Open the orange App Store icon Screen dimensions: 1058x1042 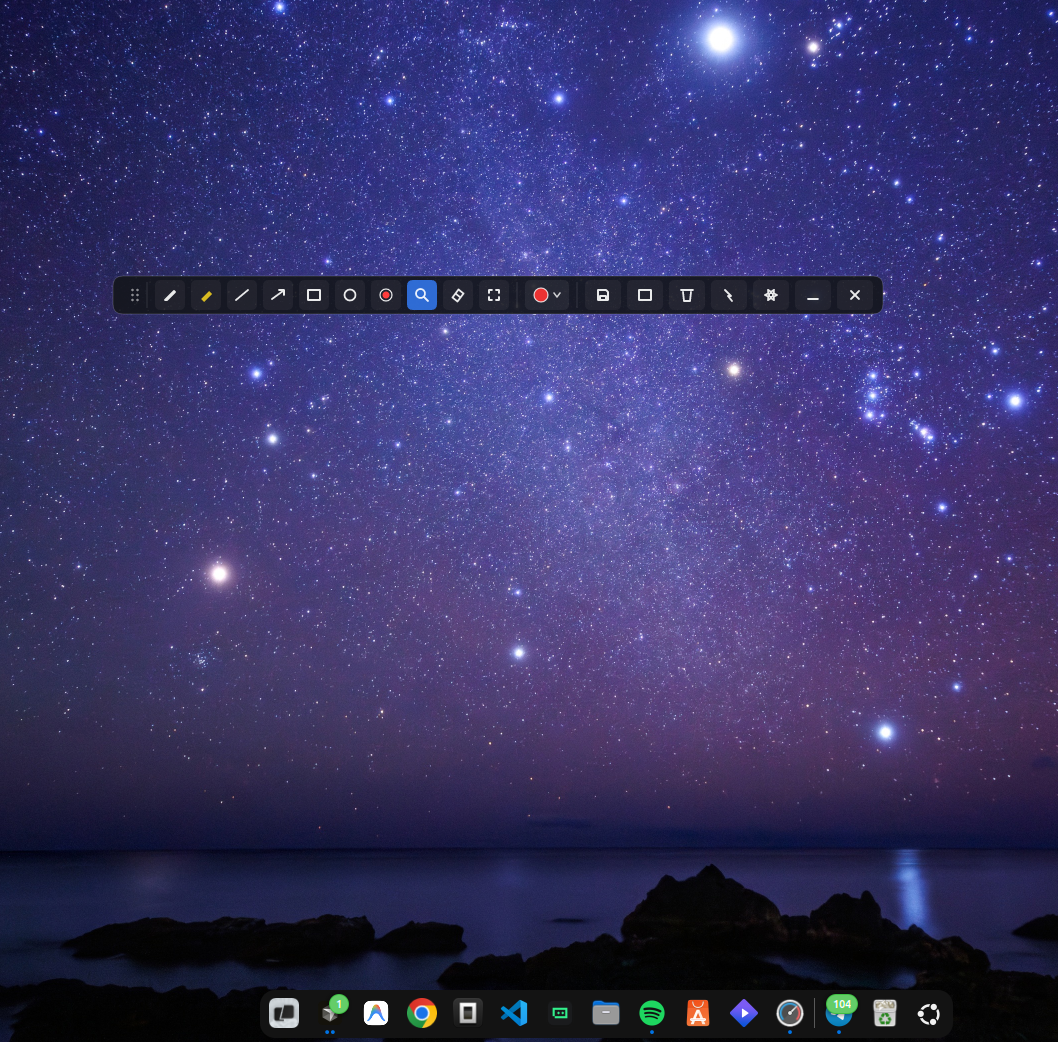click(698, 1013)
